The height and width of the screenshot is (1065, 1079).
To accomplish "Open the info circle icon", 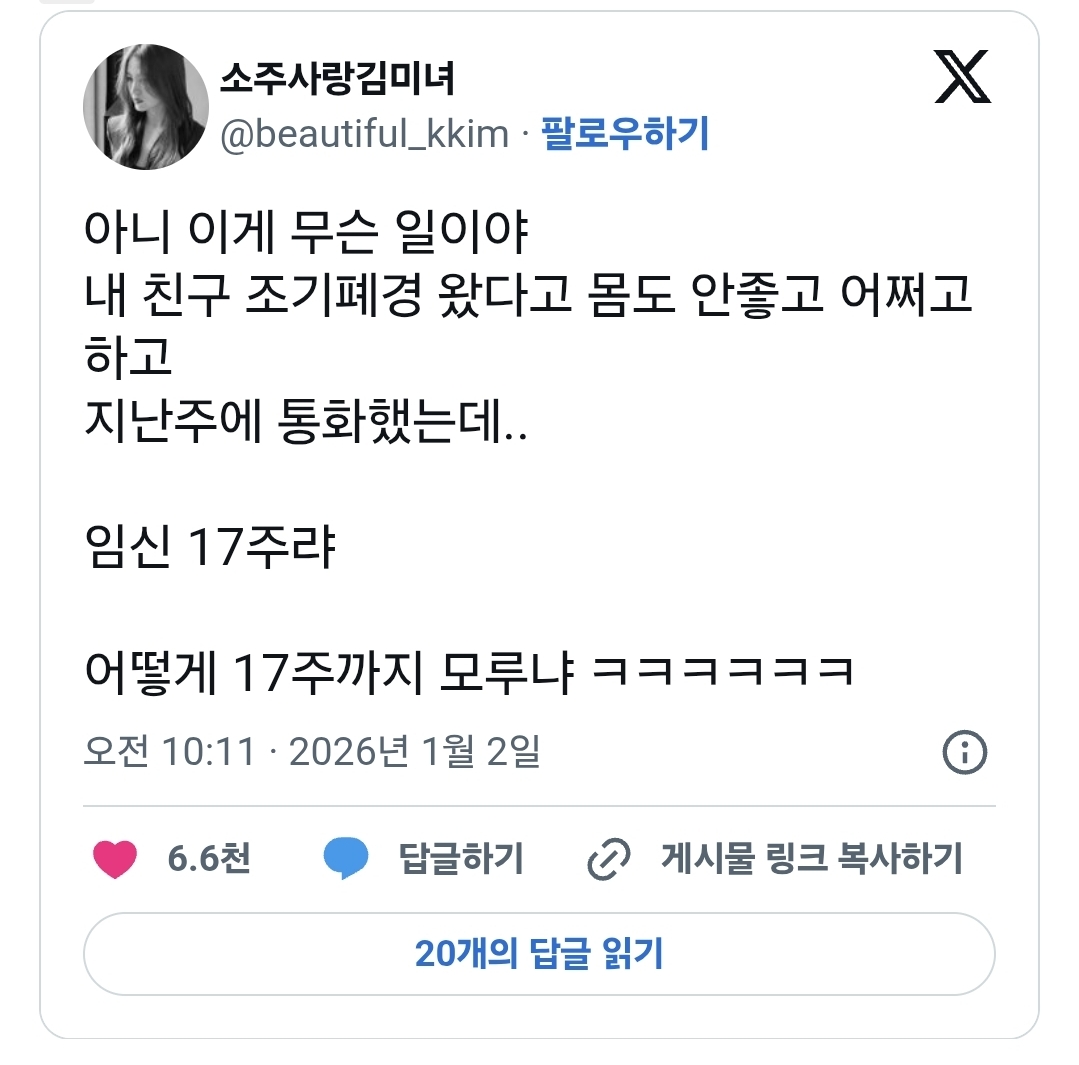I will 964,752.
